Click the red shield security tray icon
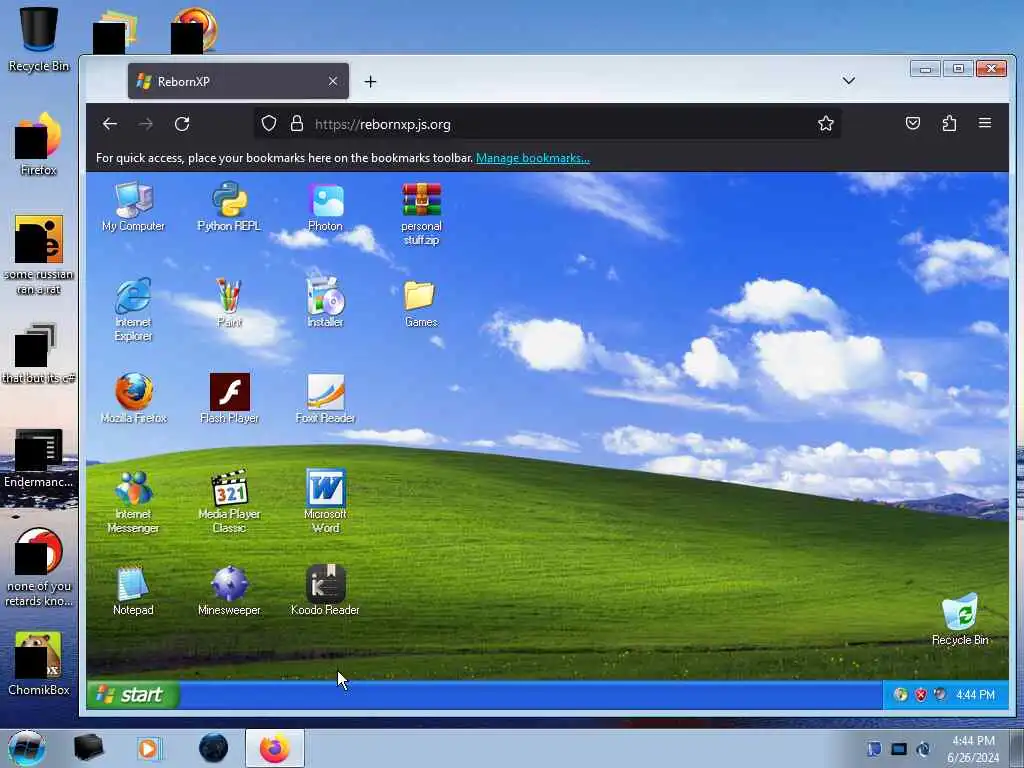1024x768 pixels. point(921,695)
